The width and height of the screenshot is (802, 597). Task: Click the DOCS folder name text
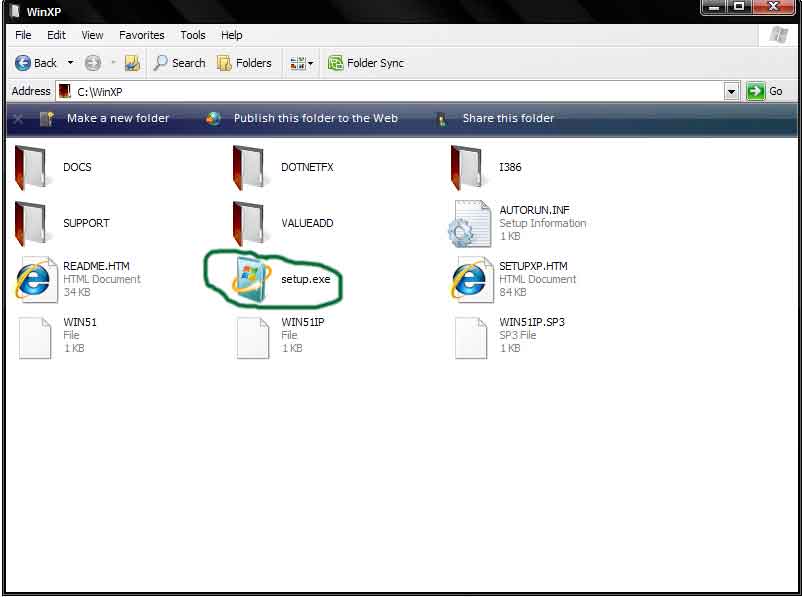77,167
